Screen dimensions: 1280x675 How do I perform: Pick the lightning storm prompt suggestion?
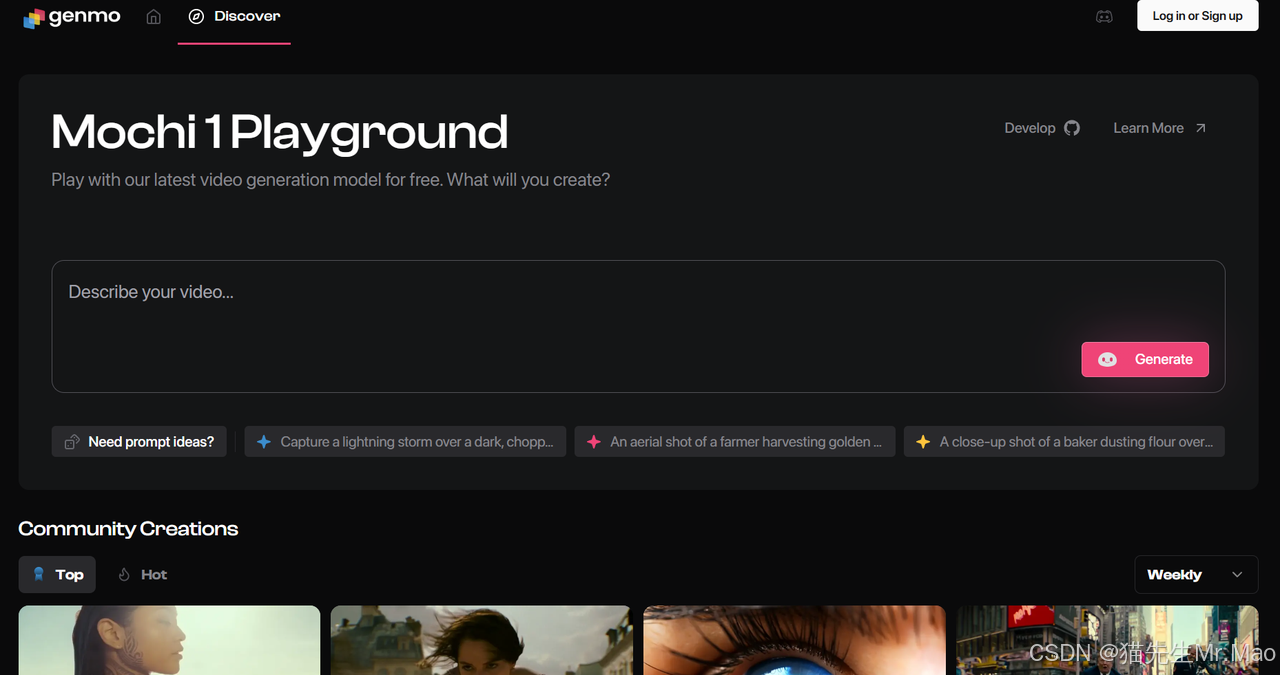click(405, 442)
